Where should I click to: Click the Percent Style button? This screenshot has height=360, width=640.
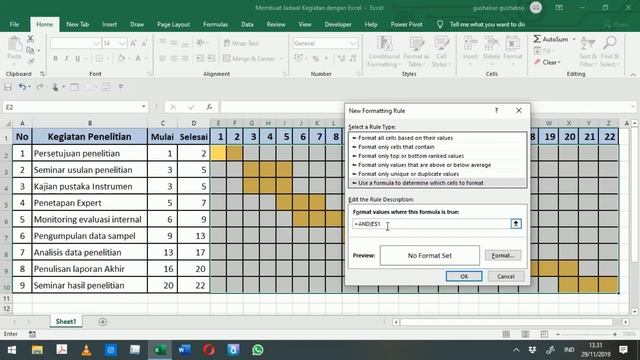(316, 59)
